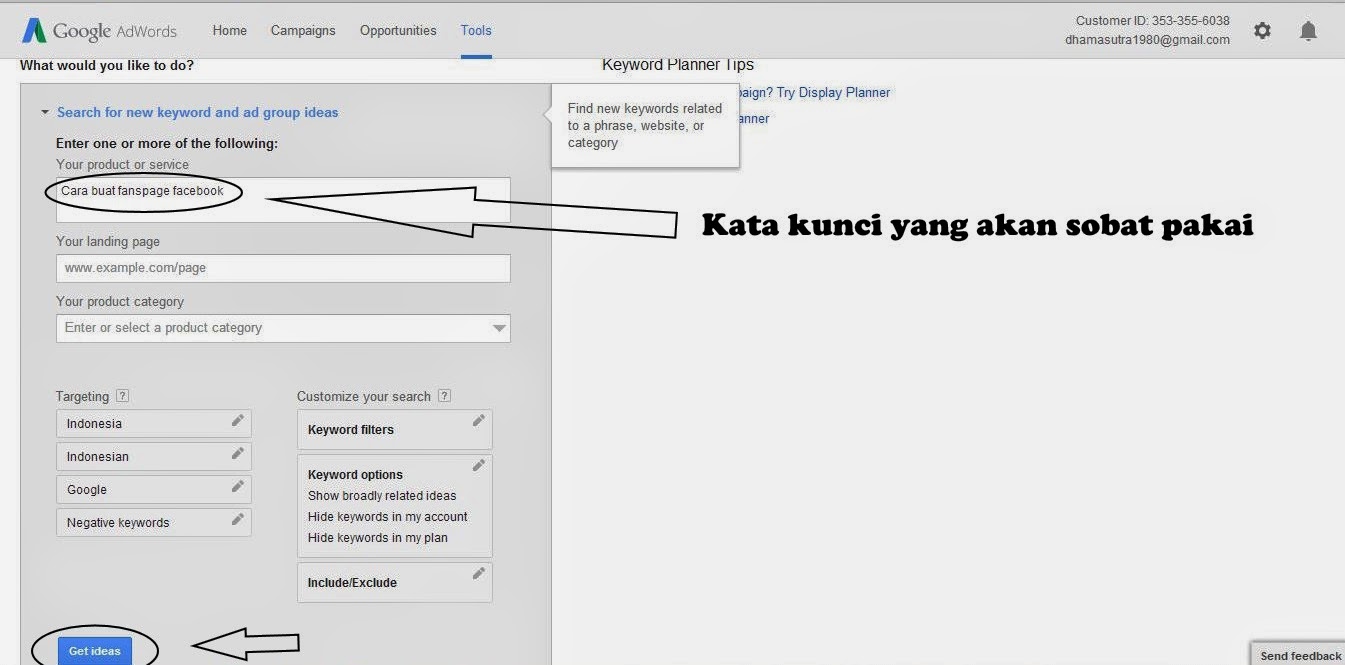Open the Include/Exclude box
This screenshot has height=665, width=1345.
[395, 582]
